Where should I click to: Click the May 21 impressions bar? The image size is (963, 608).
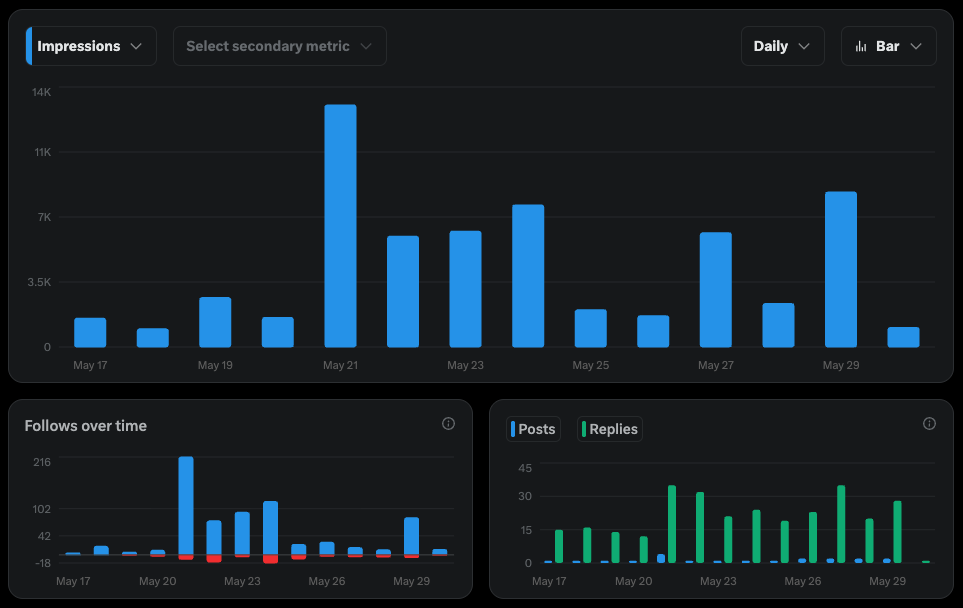pyautogui.click(x=340, y=226)
